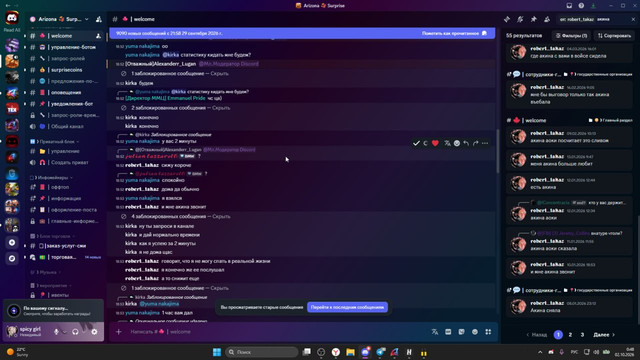Image resolution: width=640 pixels, height=360 pixels.
Task: Open Discord direct messages home icon
Action: (x=12, y=18)
